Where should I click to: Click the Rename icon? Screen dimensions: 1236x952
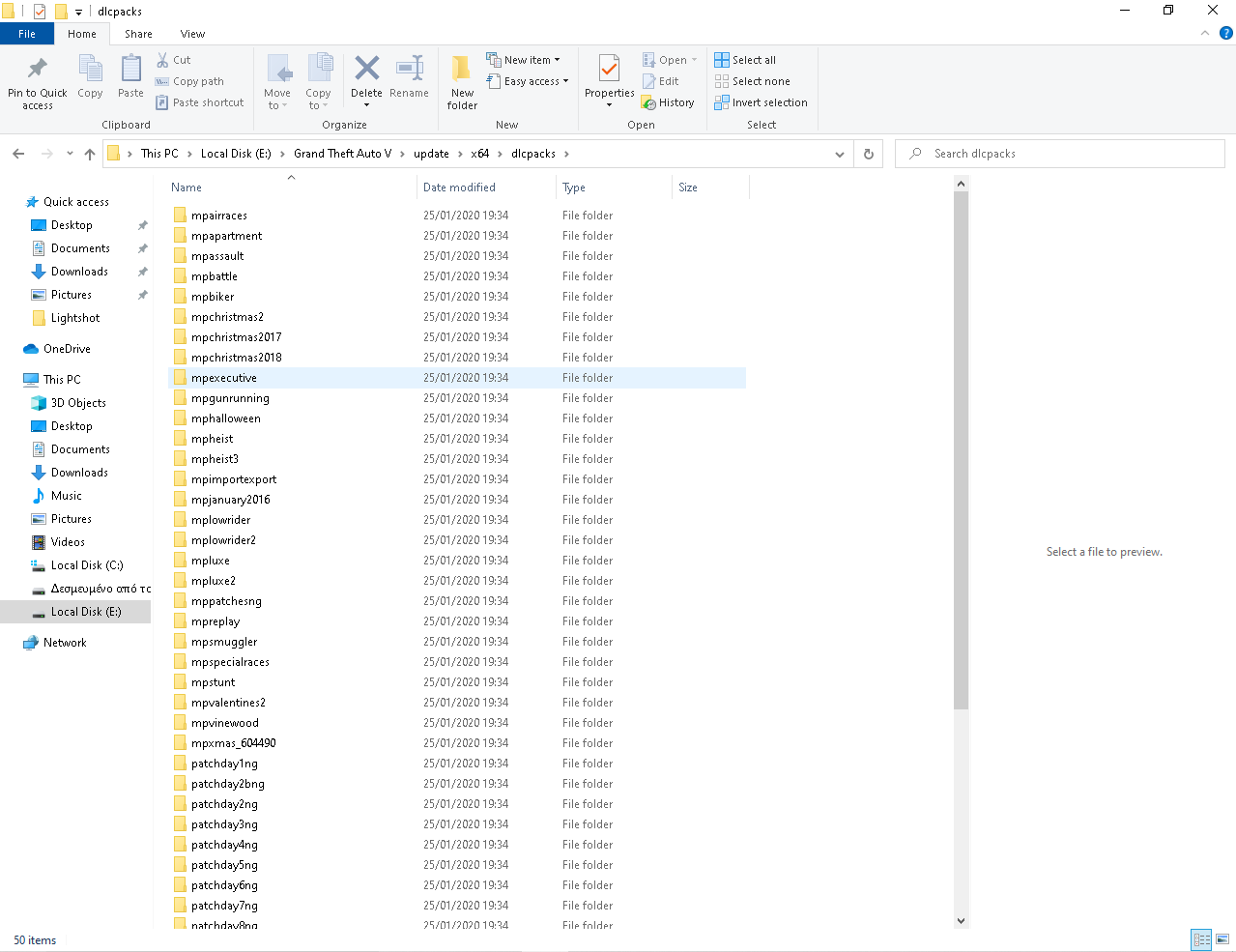tap(410, 68)
